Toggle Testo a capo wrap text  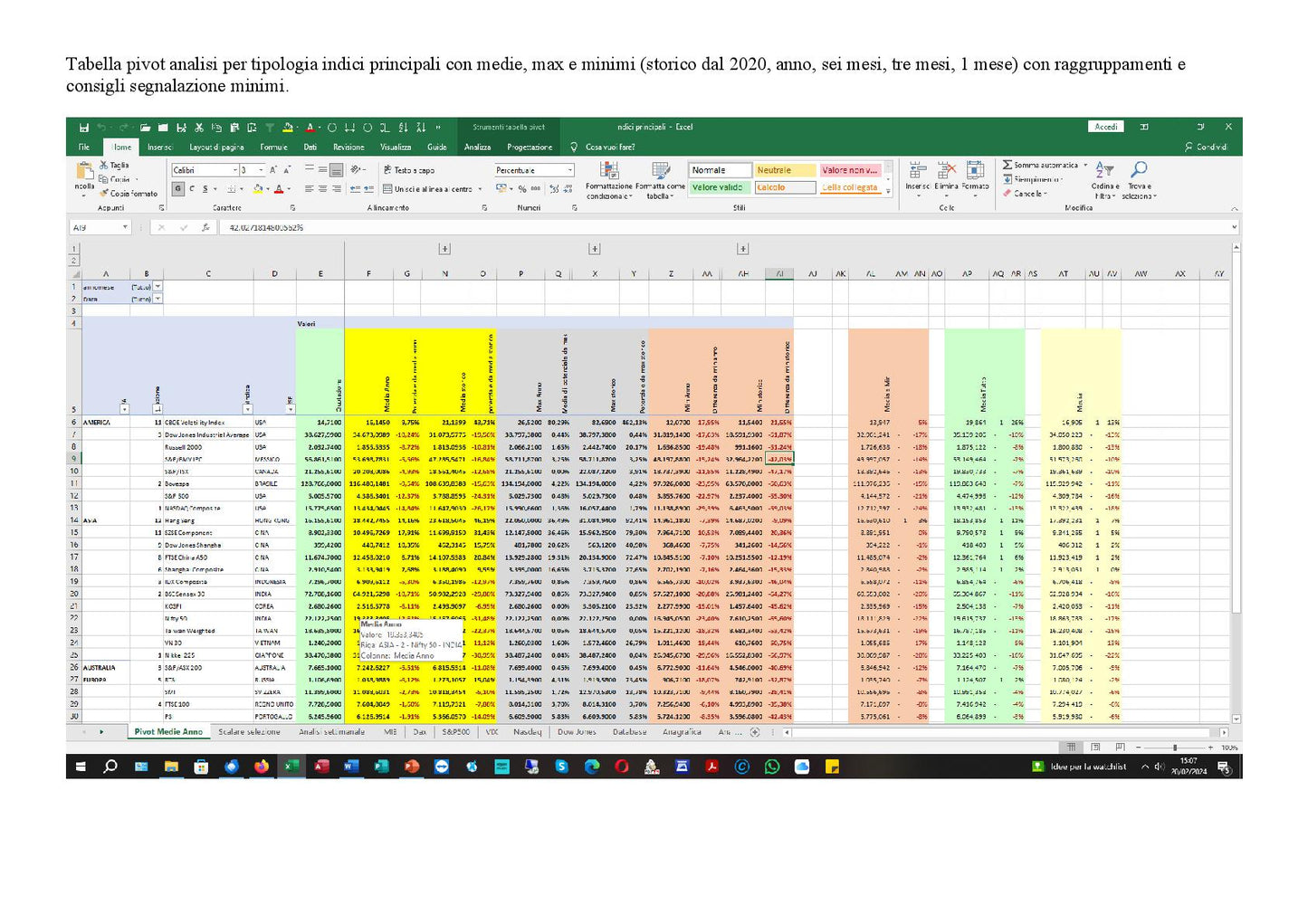409,170
